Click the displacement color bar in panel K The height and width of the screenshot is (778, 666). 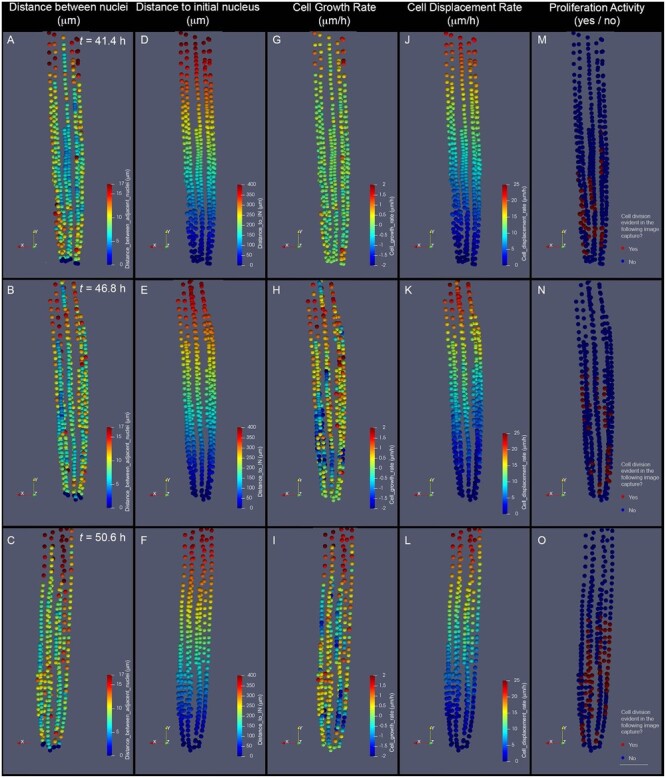coord(505,473)
